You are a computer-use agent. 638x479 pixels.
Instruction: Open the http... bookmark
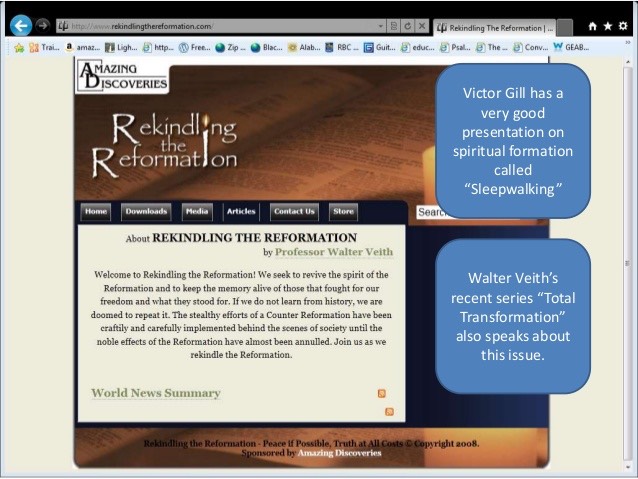coord(158,48)
